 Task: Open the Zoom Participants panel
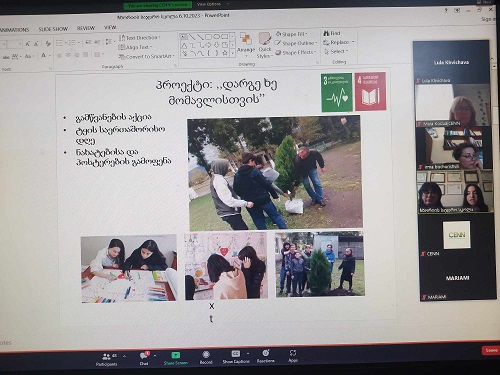point(107,359)
